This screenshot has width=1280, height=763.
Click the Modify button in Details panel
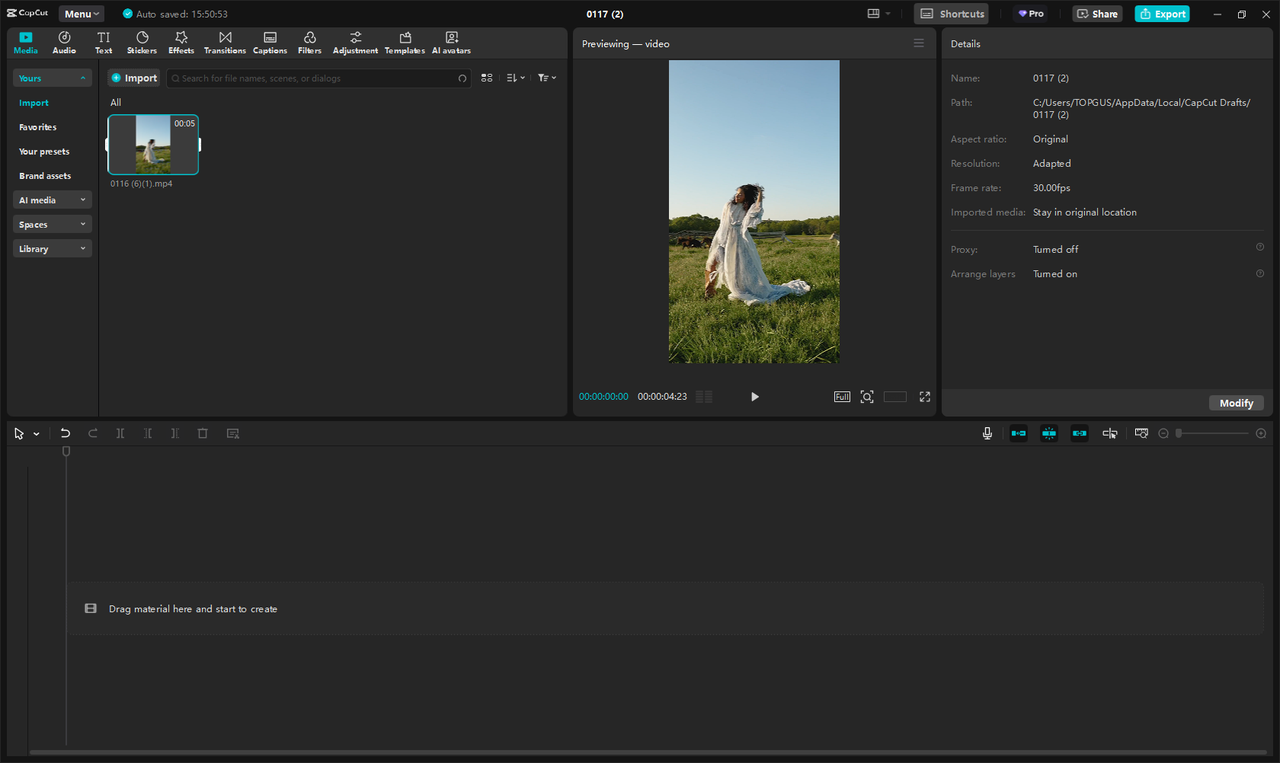(x=1236, y=402)
